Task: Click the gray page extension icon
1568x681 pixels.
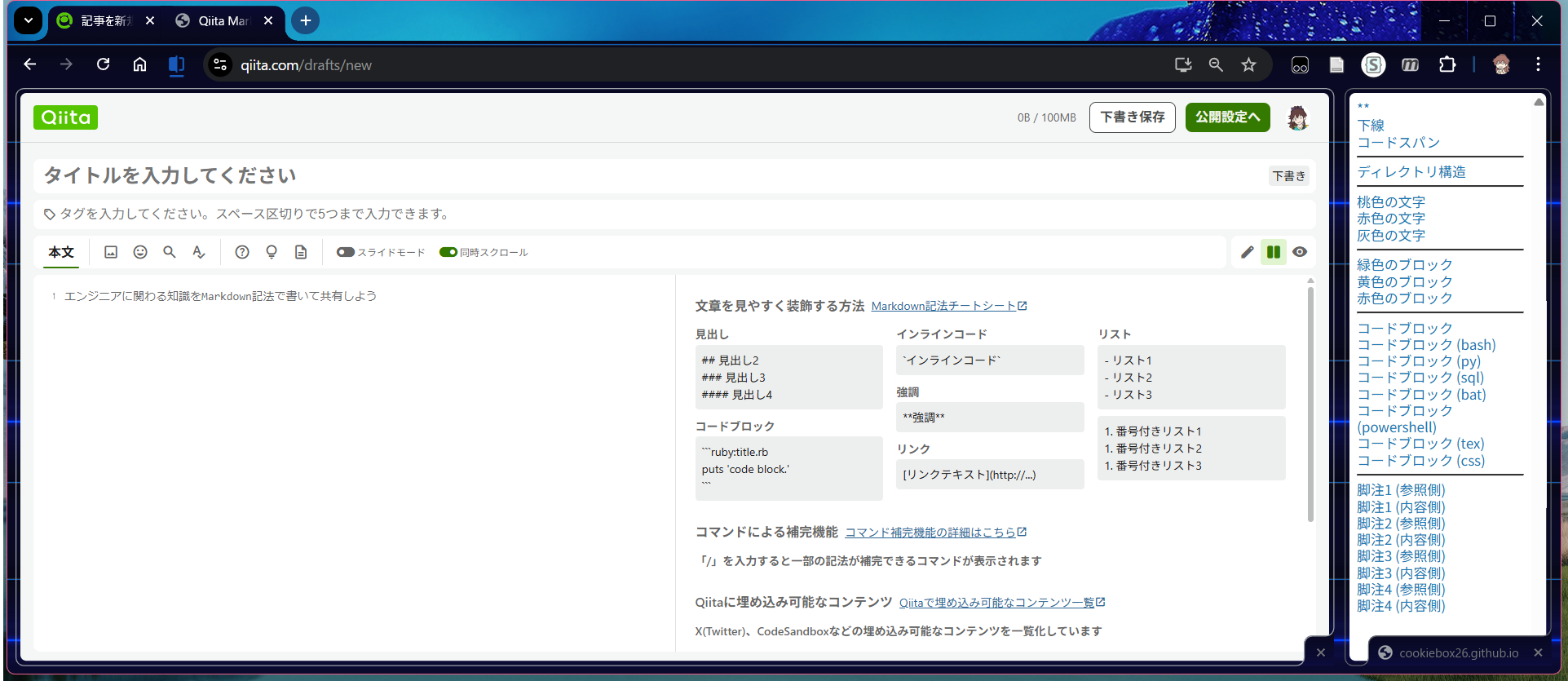Action: (x=1336, y=65)
